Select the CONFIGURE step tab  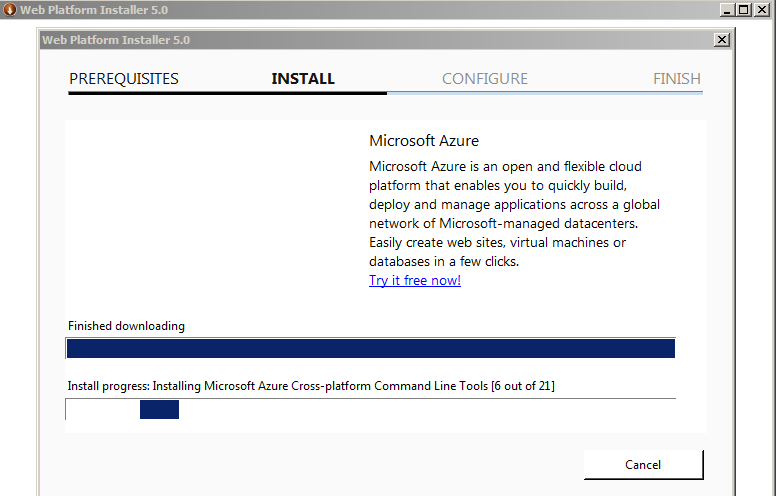point(485,79)
